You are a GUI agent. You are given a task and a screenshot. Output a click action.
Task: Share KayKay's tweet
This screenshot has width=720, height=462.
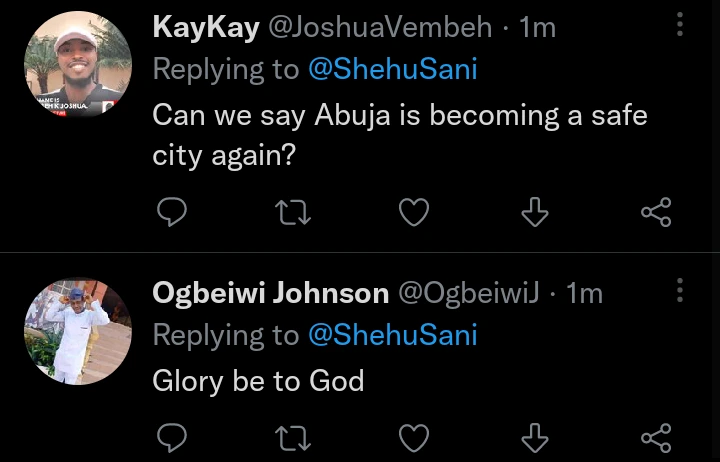655,212
